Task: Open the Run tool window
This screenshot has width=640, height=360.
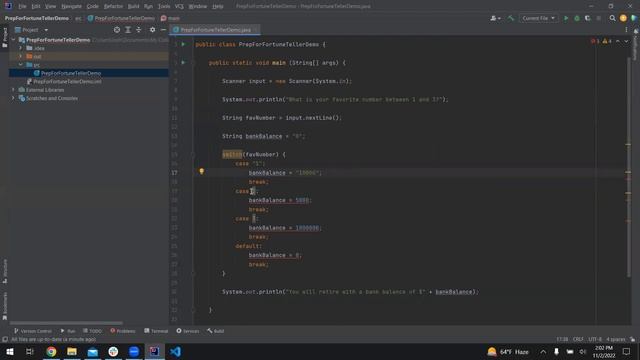Action: 68,331
